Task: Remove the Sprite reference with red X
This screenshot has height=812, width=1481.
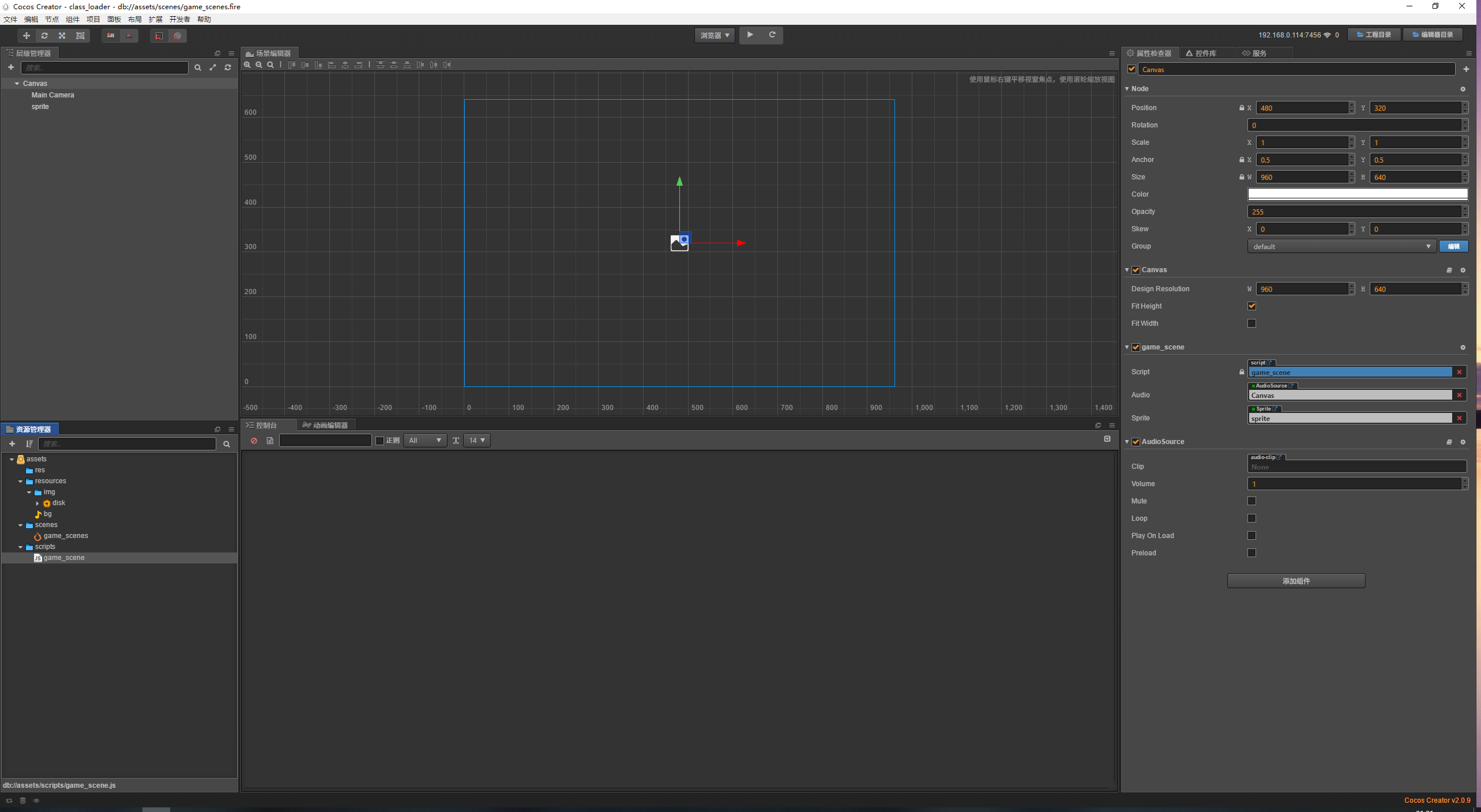Action: tap(1459, 418)
